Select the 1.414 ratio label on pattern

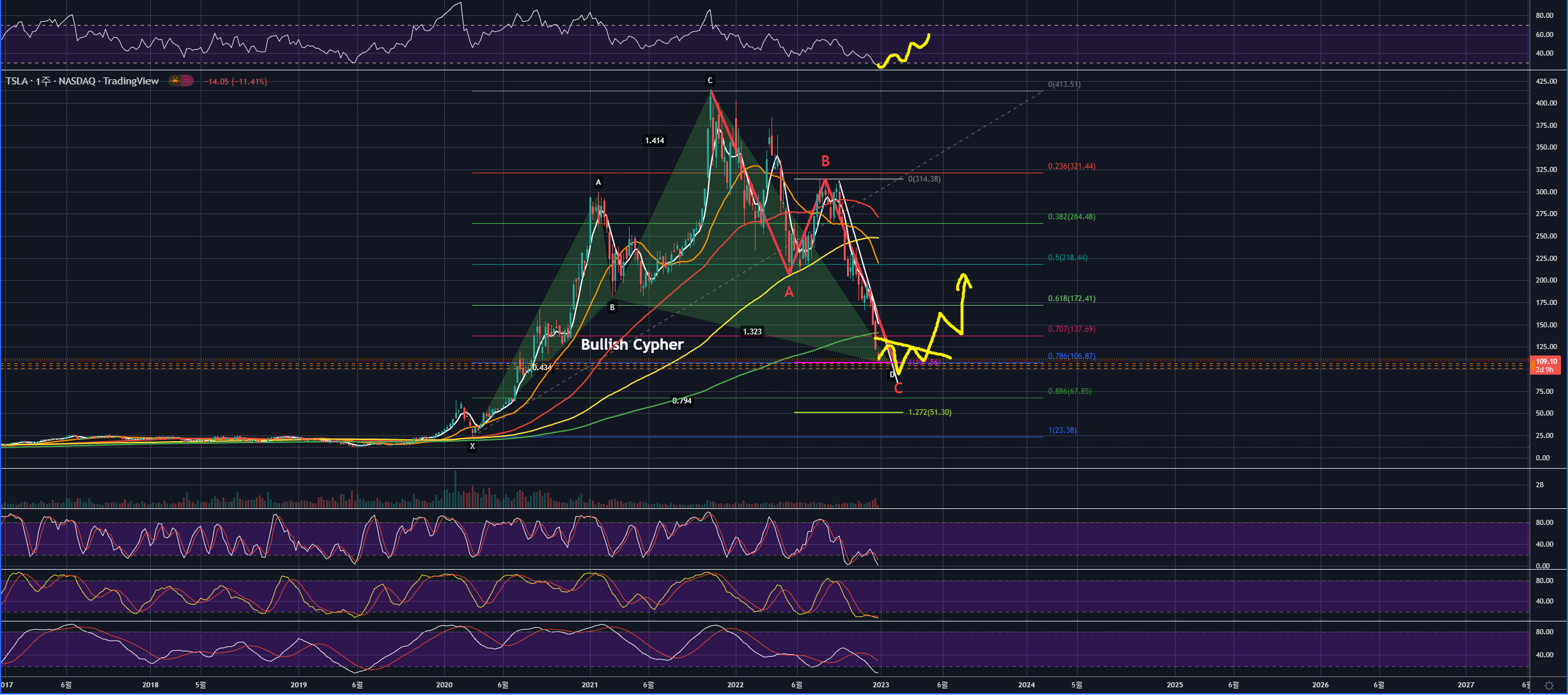[x=654, y=141]
